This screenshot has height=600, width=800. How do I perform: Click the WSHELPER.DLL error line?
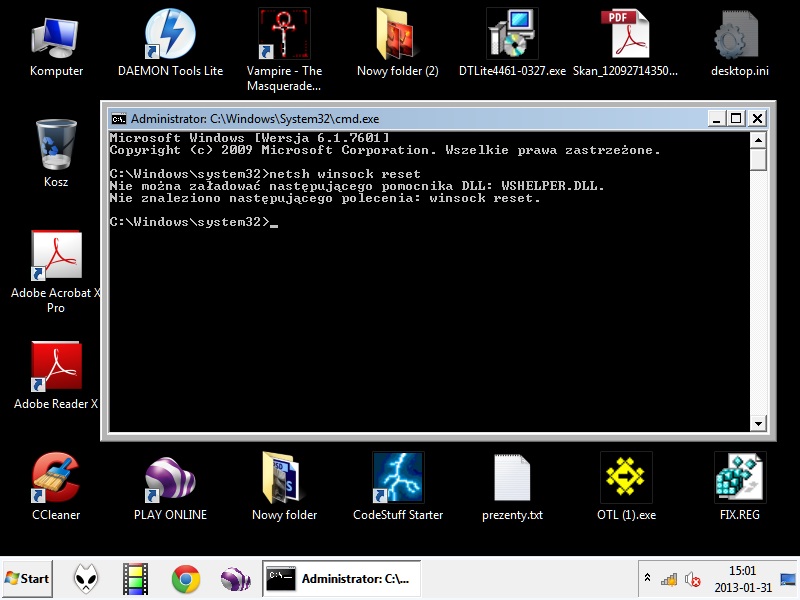click(x=357, y=186)
